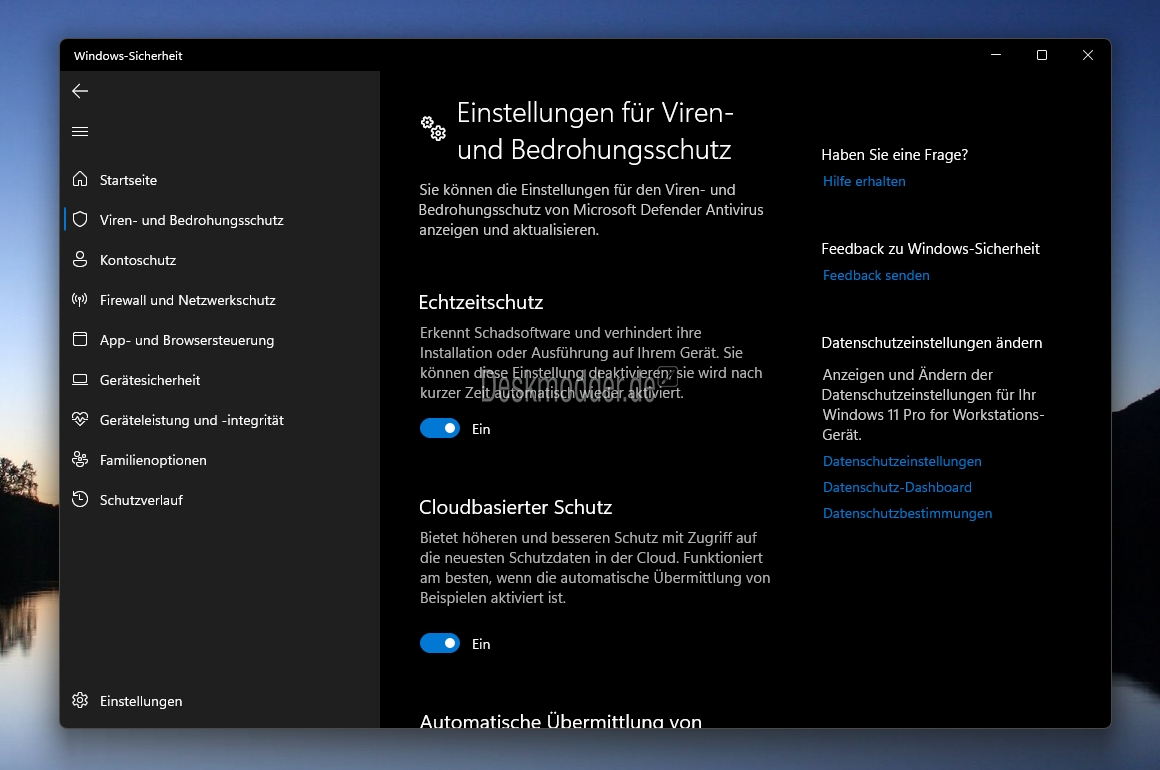Click the window icon for App-Steuerung
The image size is (1160, 770).
click(80, 340)
